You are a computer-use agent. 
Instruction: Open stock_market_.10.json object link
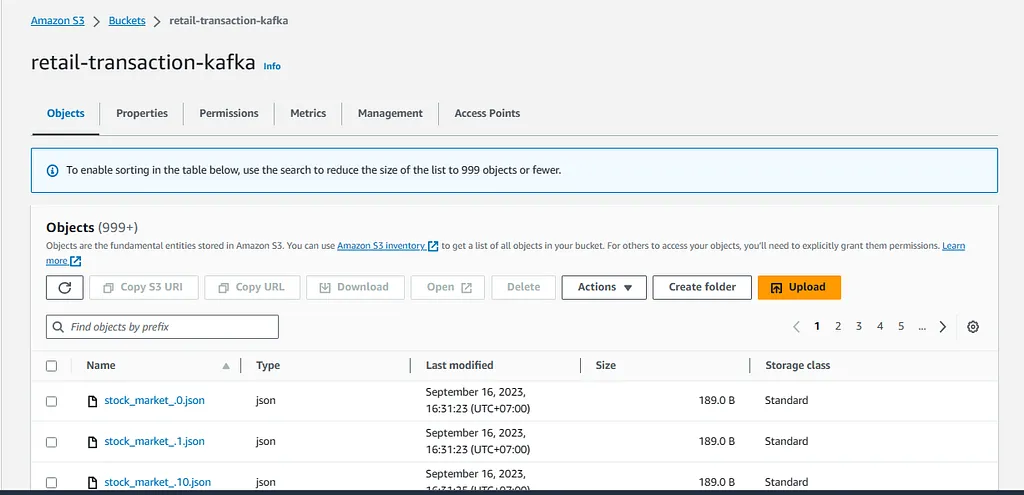coord(157,483)
